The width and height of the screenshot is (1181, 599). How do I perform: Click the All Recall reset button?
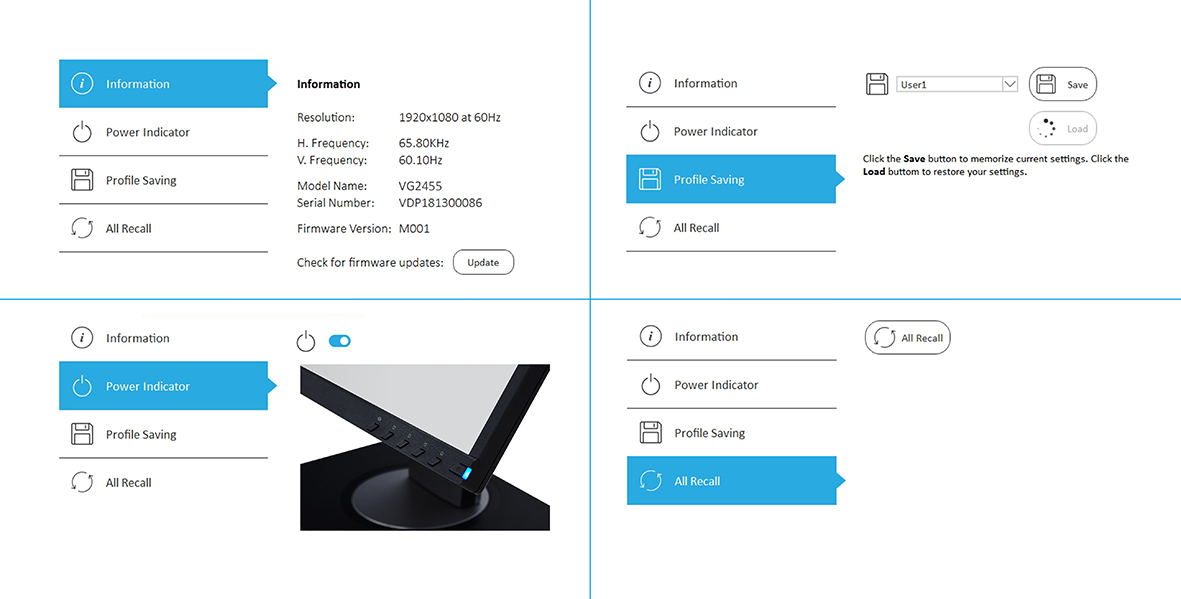click(x=908, y=338)
